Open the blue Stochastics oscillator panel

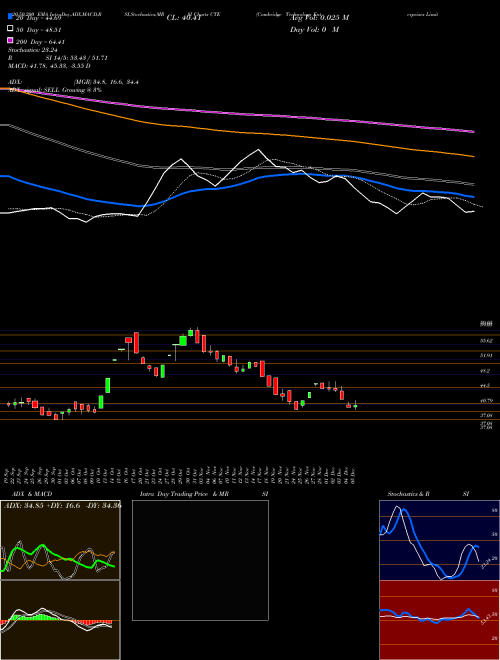(x=439, y=540)
